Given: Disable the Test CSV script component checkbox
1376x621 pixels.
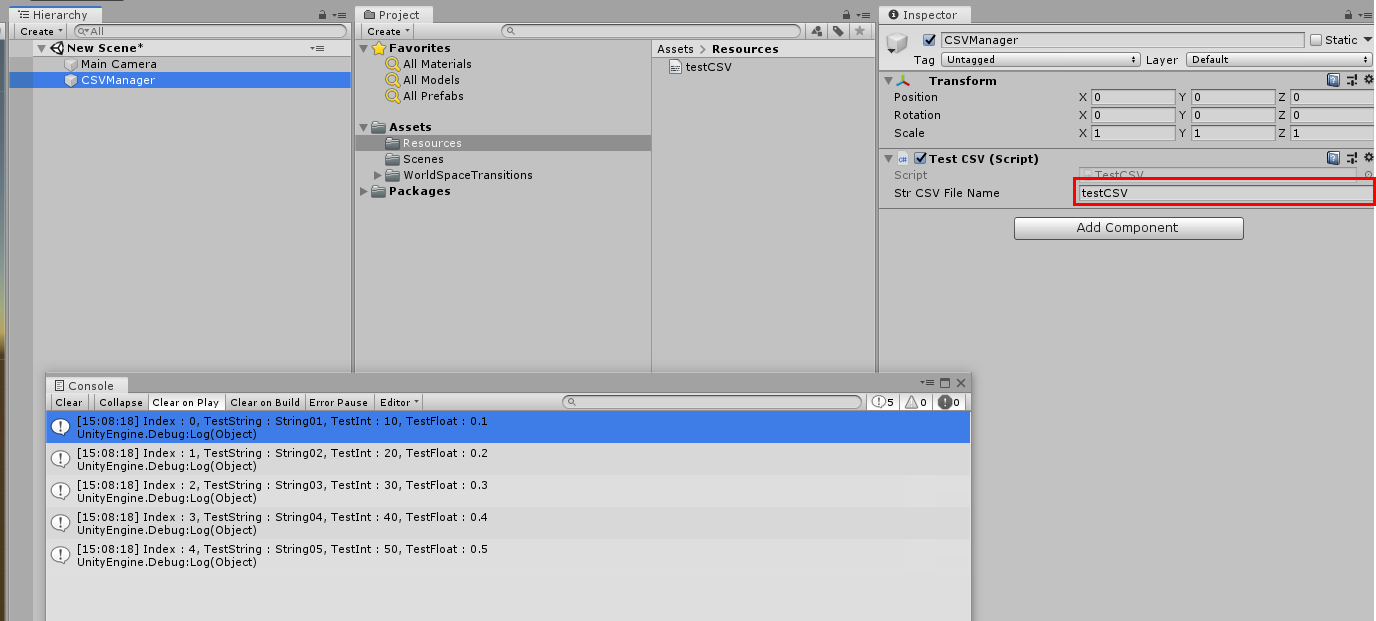Looking at the screenshot, I should coord(919,157).
